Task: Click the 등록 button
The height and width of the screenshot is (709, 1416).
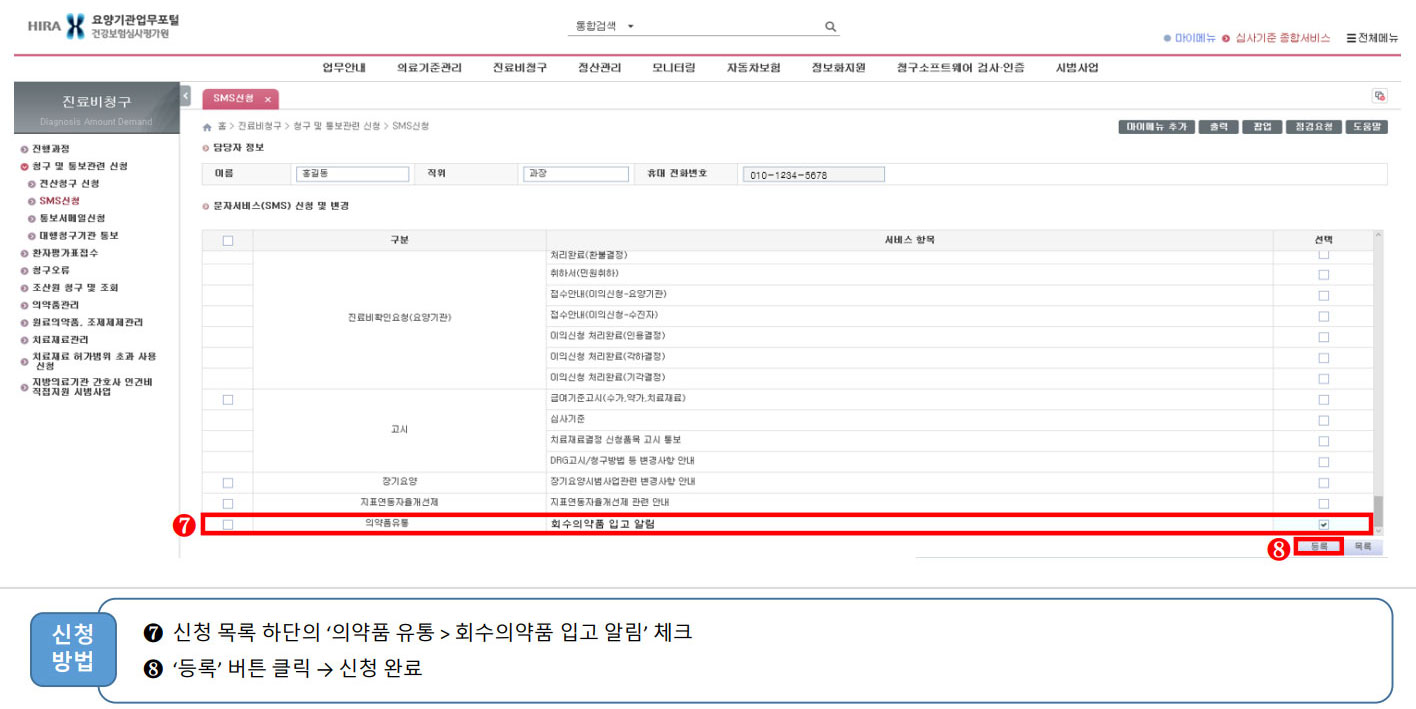Action: [x=1319, y=547]
